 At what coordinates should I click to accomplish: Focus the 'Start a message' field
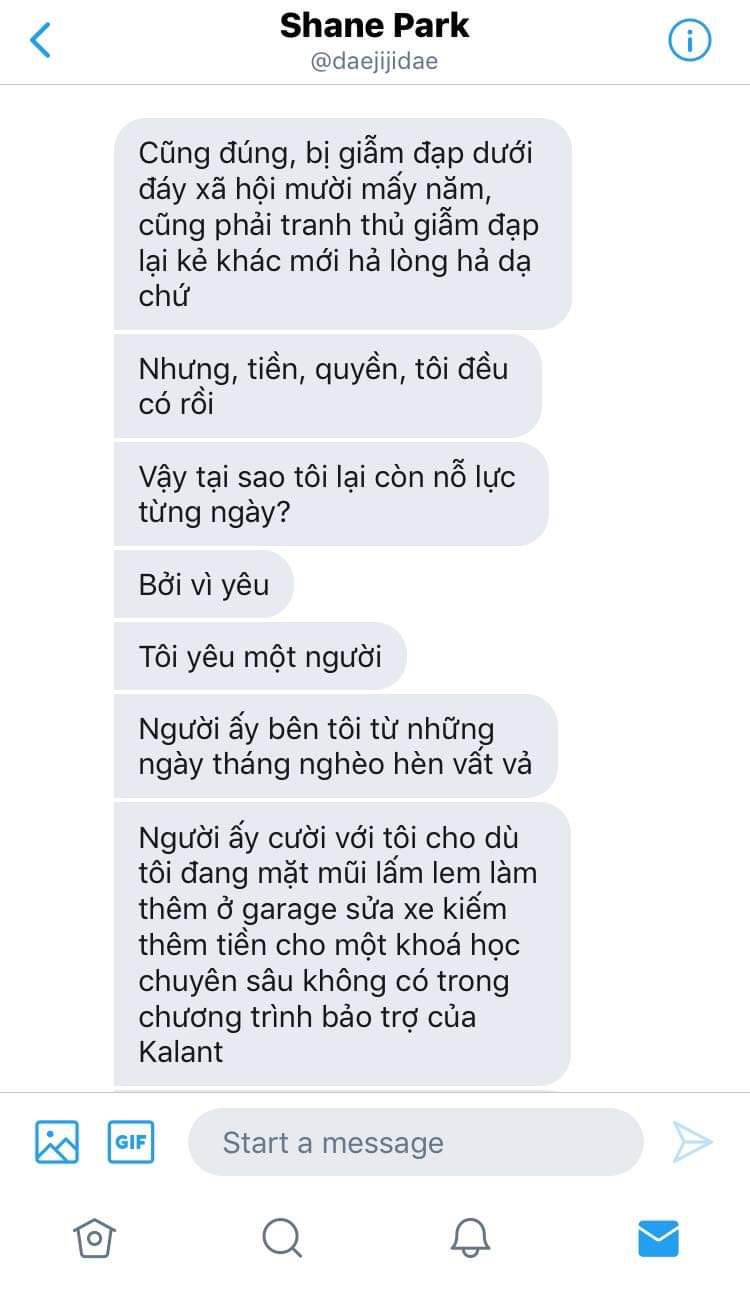tap(415, 1142)
